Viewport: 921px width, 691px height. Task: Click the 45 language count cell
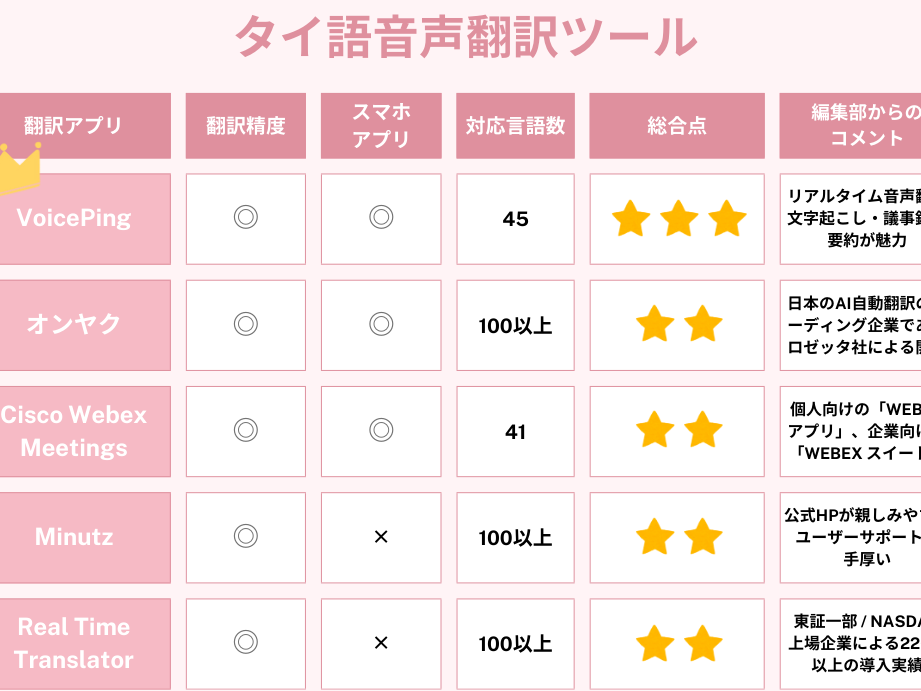515,219
